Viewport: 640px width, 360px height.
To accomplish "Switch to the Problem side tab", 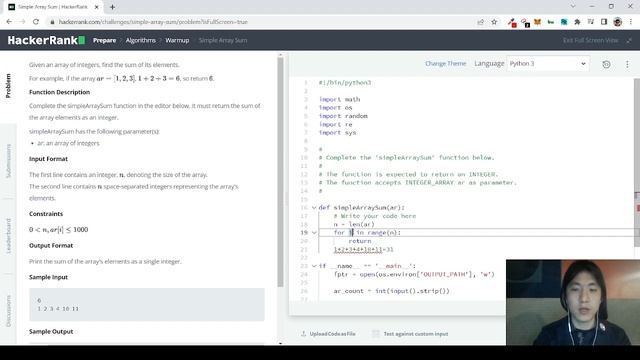I will click(x=8, y=86).
